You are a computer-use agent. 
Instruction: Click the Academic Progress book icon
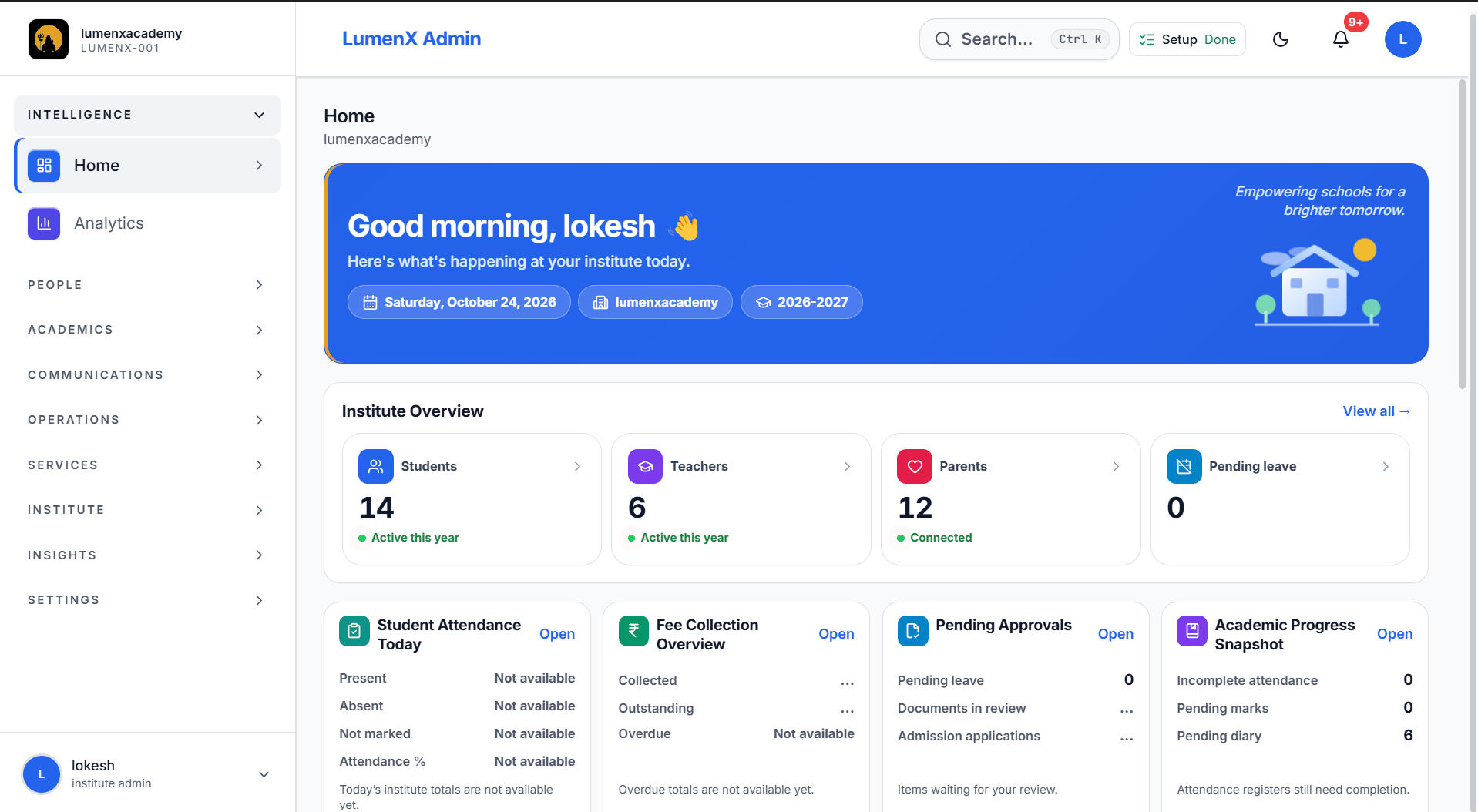click(1192, 631)
